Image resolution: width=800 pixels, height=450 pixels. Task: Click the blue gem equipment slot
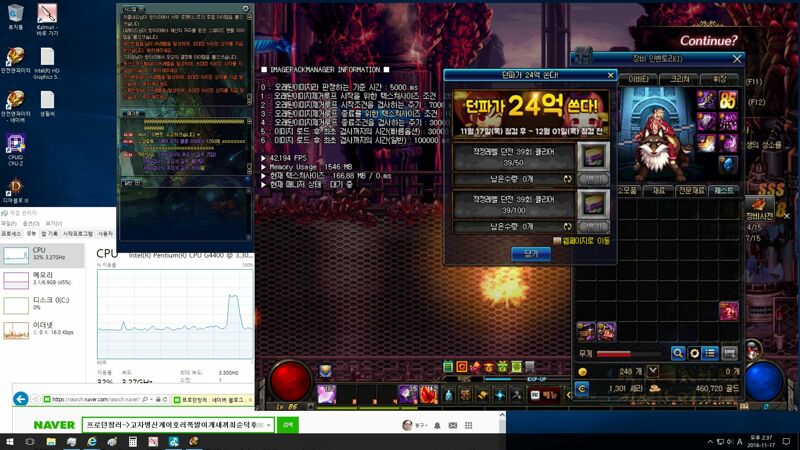(x=728, y=165)
